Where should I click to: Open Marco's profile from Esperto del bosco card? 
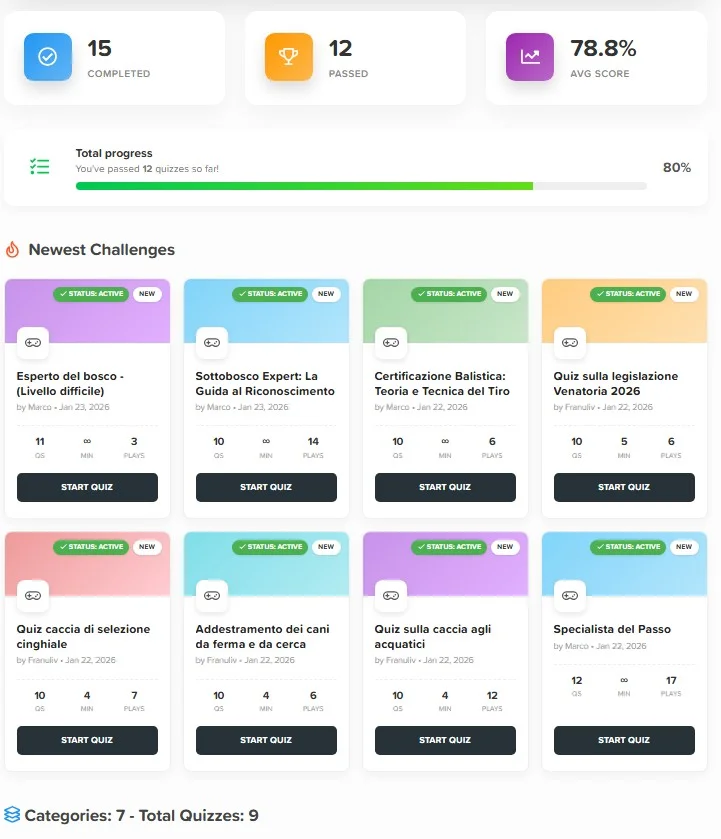coord(73,407)
